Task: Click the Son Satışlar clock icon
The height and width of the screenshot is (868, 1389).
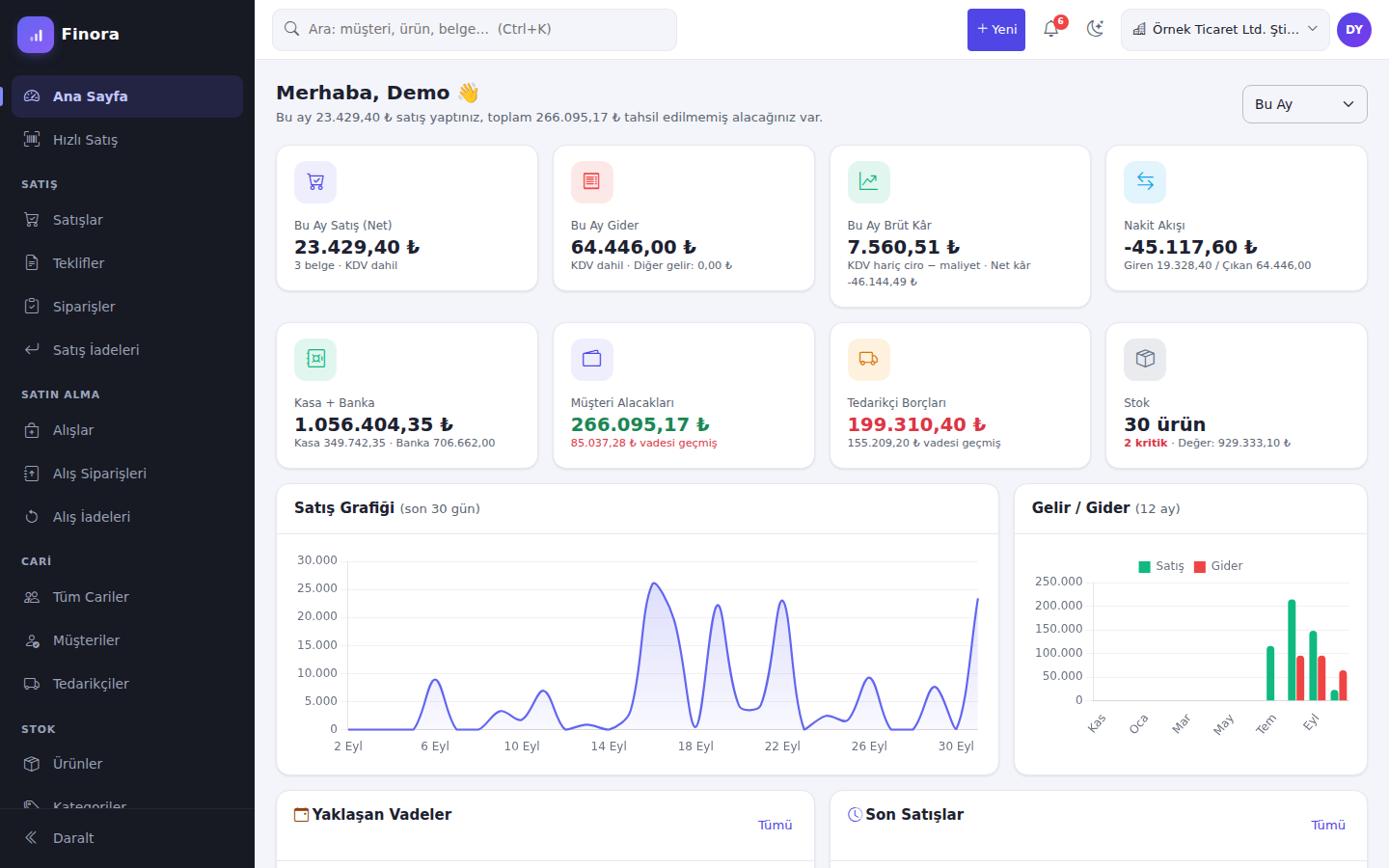Action: [855, 815]
